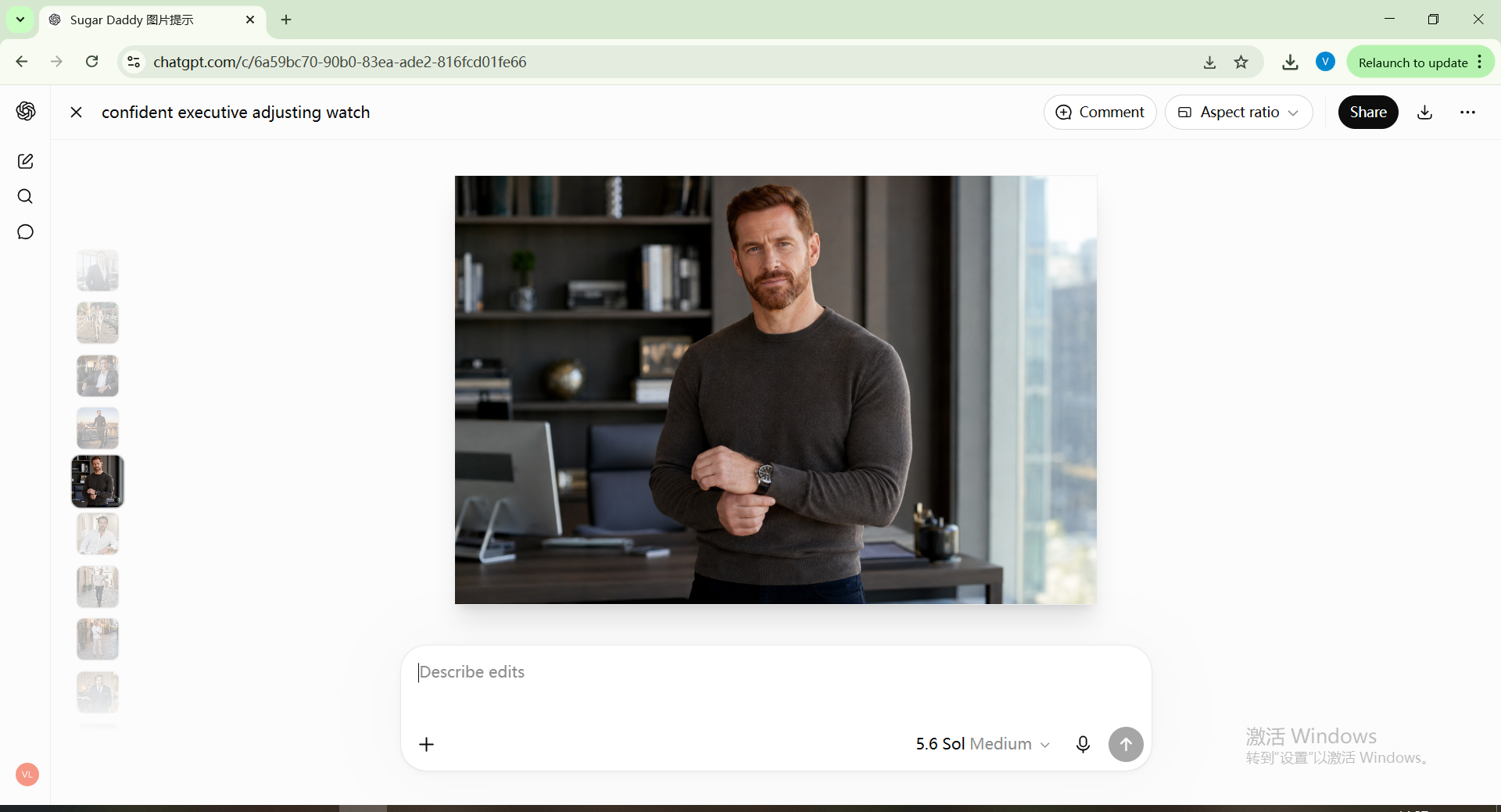Viewport: 1501px width, 812px height.
Task: Open the VL user profile avatar
Action: click(x=27, y=774)
